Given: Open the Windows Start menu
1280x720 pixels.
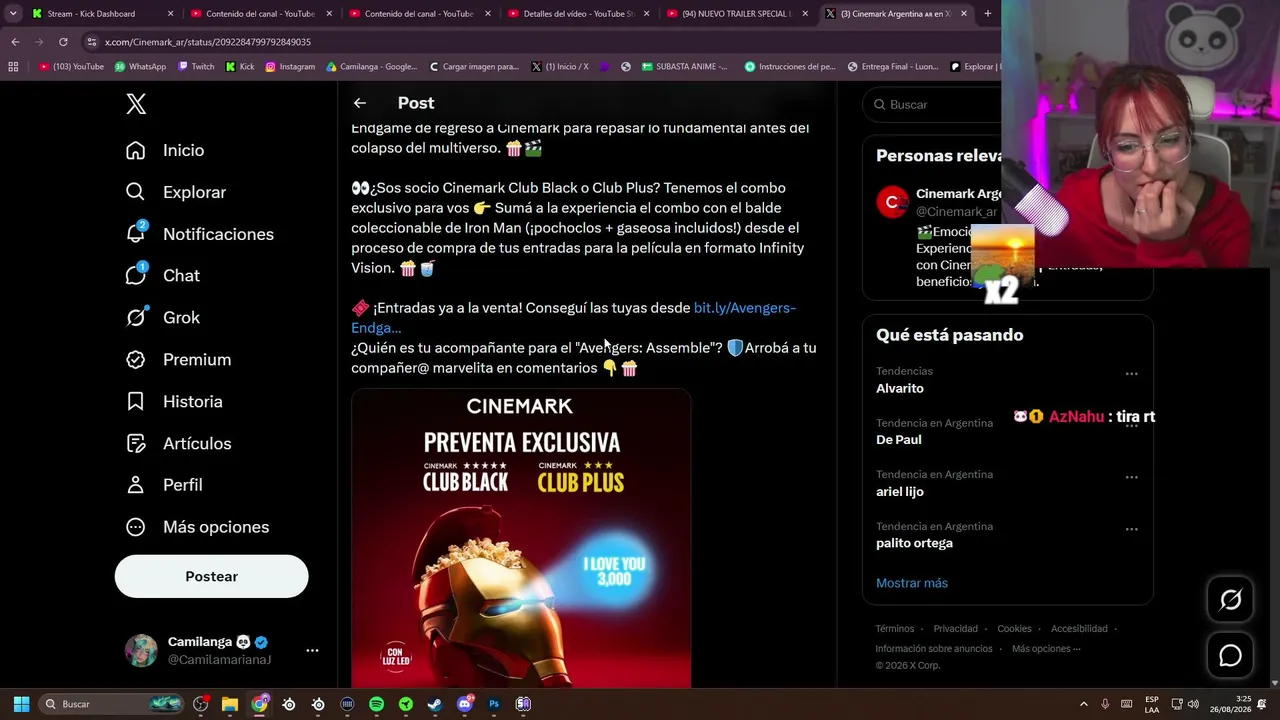Looking at the screenshot, I should pos(21,704).
